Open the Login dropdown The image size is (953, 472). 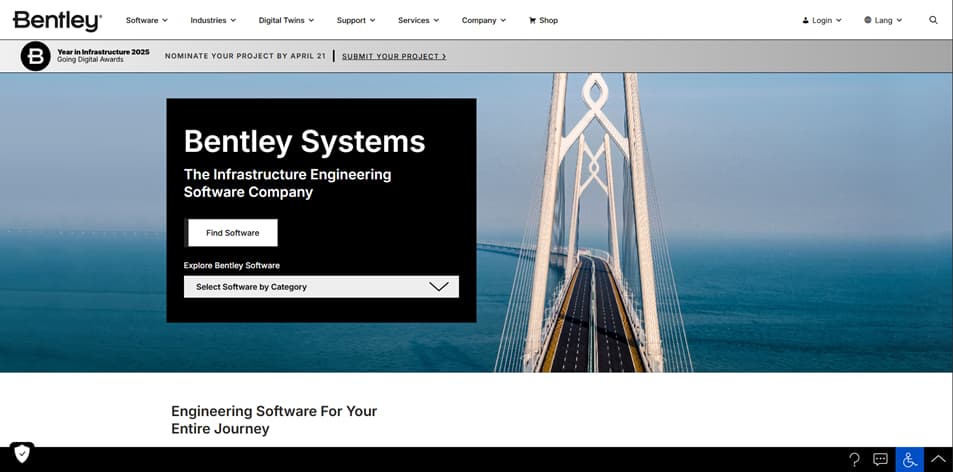tap(822, 20)
